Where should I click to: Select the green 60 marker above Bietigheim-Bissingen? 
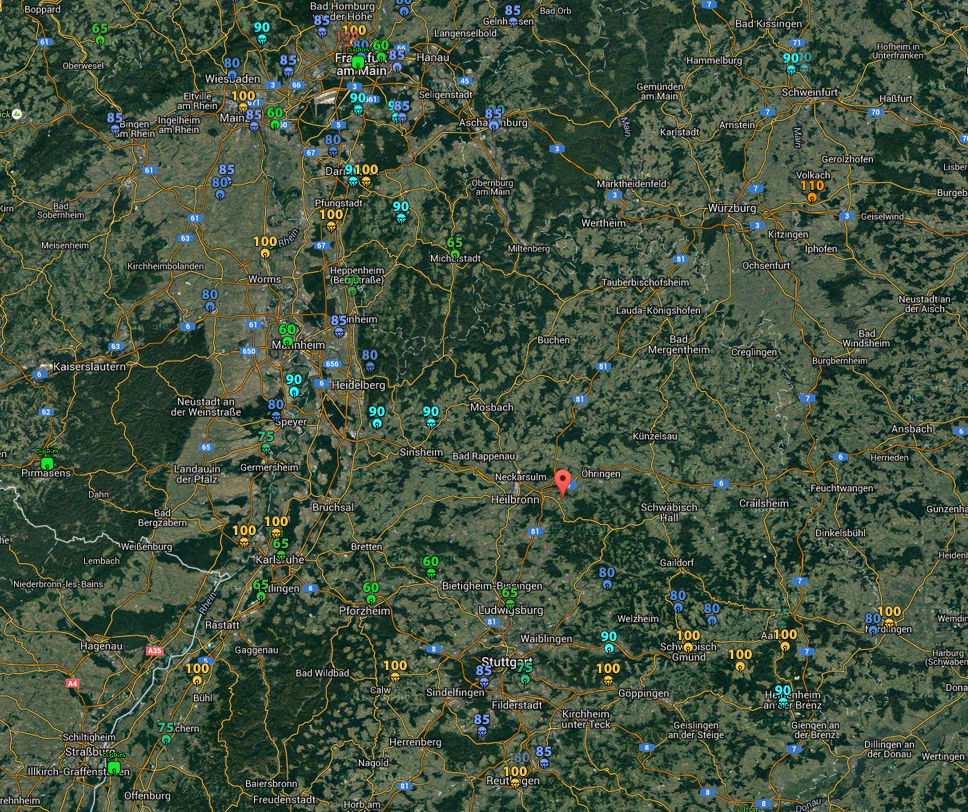pyautogui.click(x=431, y=567)
